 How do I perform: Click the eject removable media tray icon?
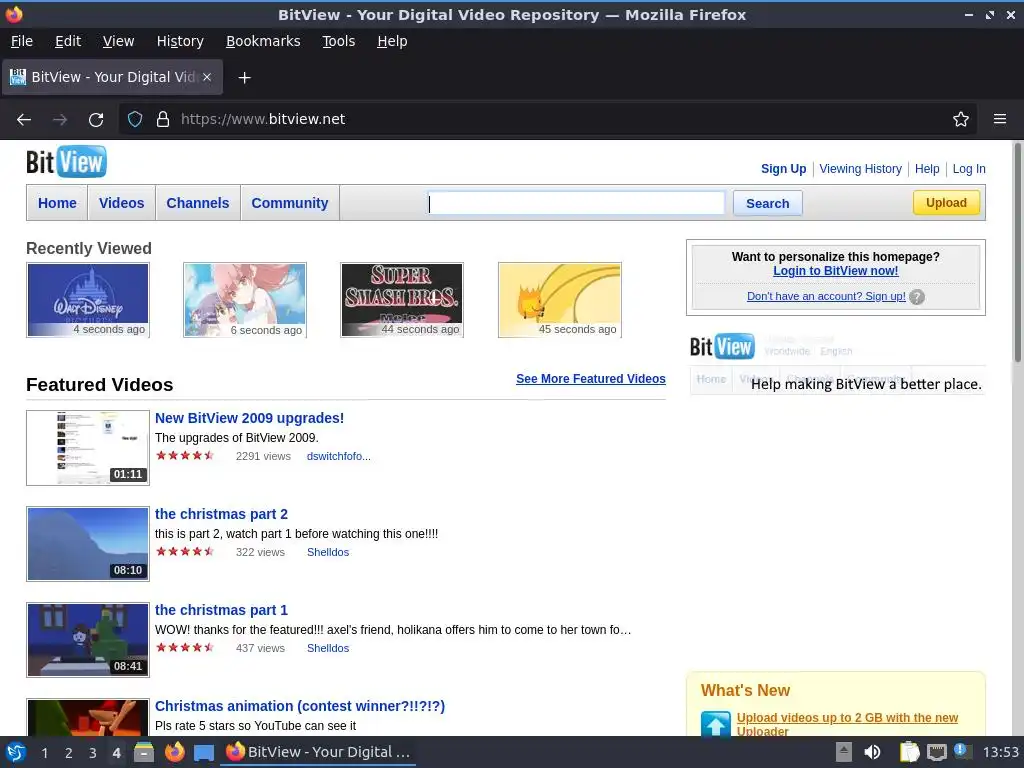pos(844,752)
